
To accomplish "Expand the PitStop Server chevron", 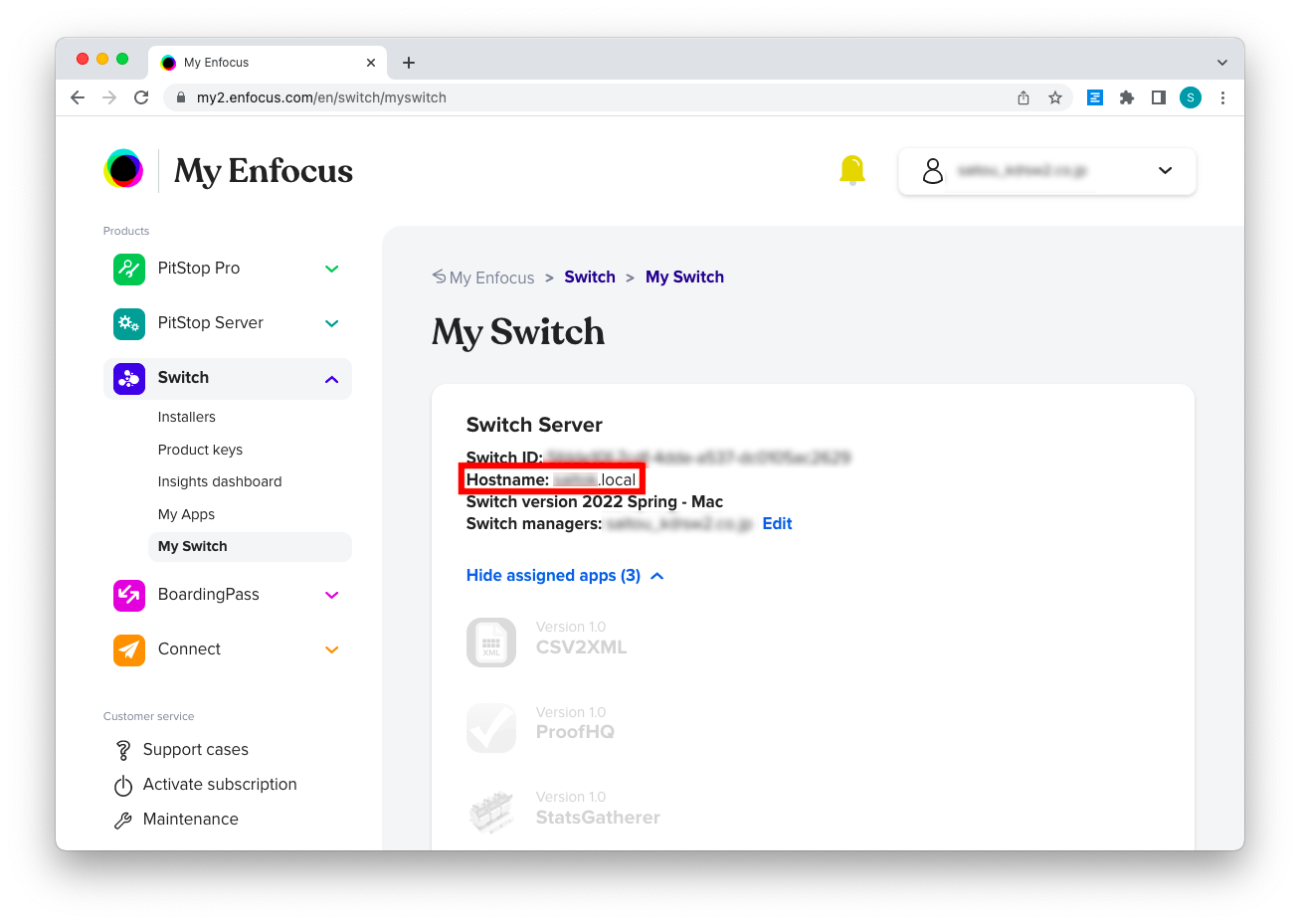I will point(332,323).
